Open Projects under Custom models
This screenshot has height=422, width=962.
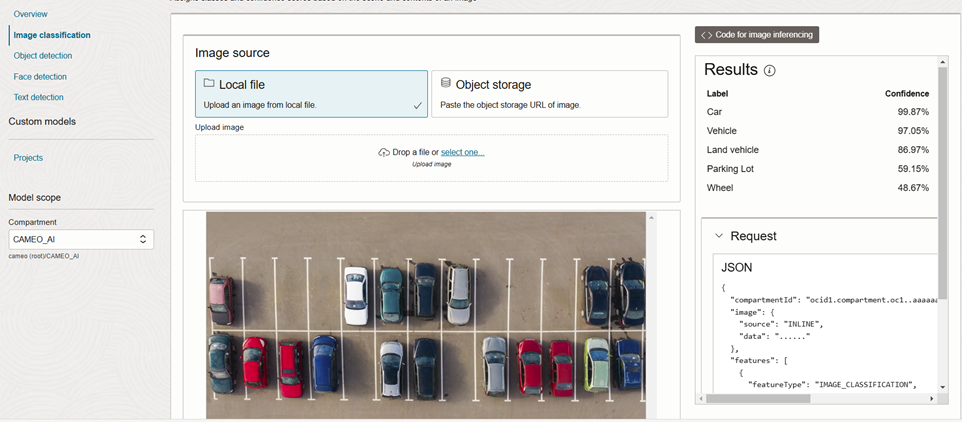coord(28,158)
